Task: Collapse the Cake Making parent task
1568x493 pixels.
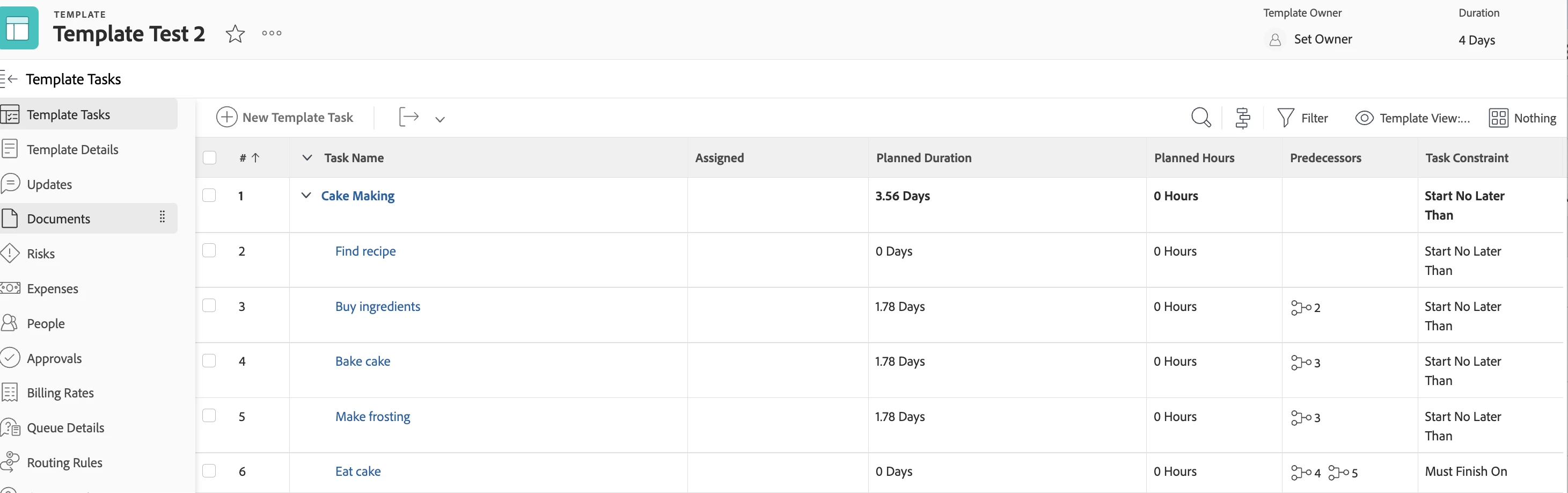Action: [306, 195]
